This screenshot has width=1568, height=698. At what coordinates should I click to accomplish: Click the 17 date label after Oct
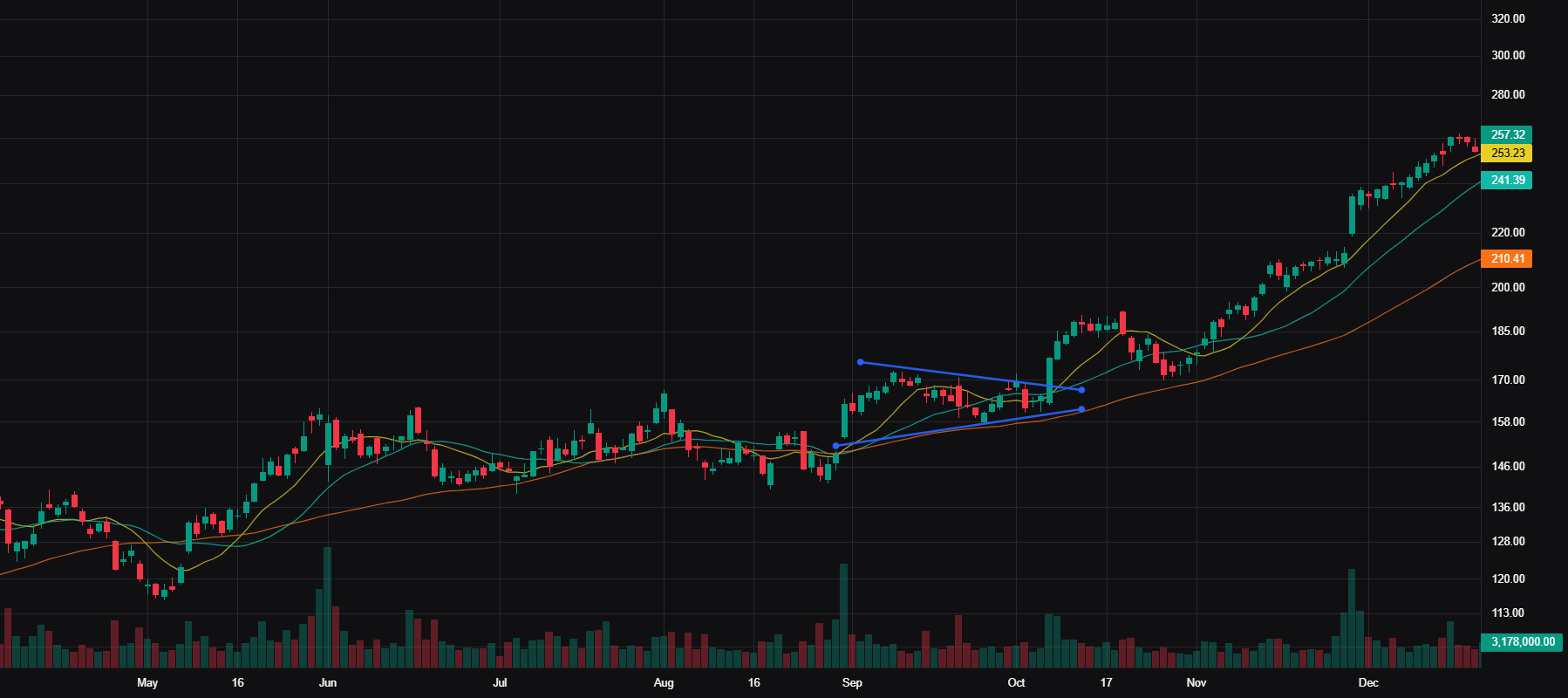[1106, 682]
